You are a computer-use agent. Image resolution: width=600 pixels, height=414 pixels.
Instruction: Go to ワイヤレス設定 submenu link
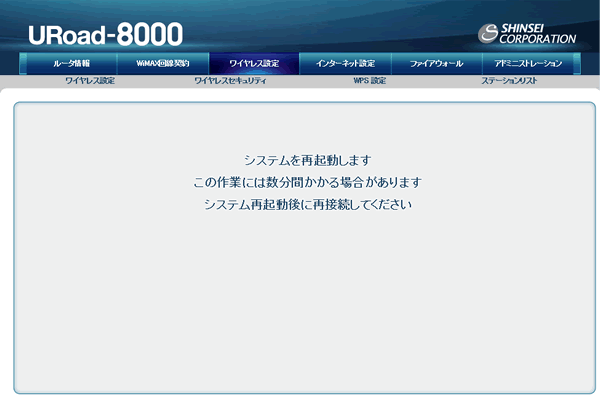tap(90, 81)
